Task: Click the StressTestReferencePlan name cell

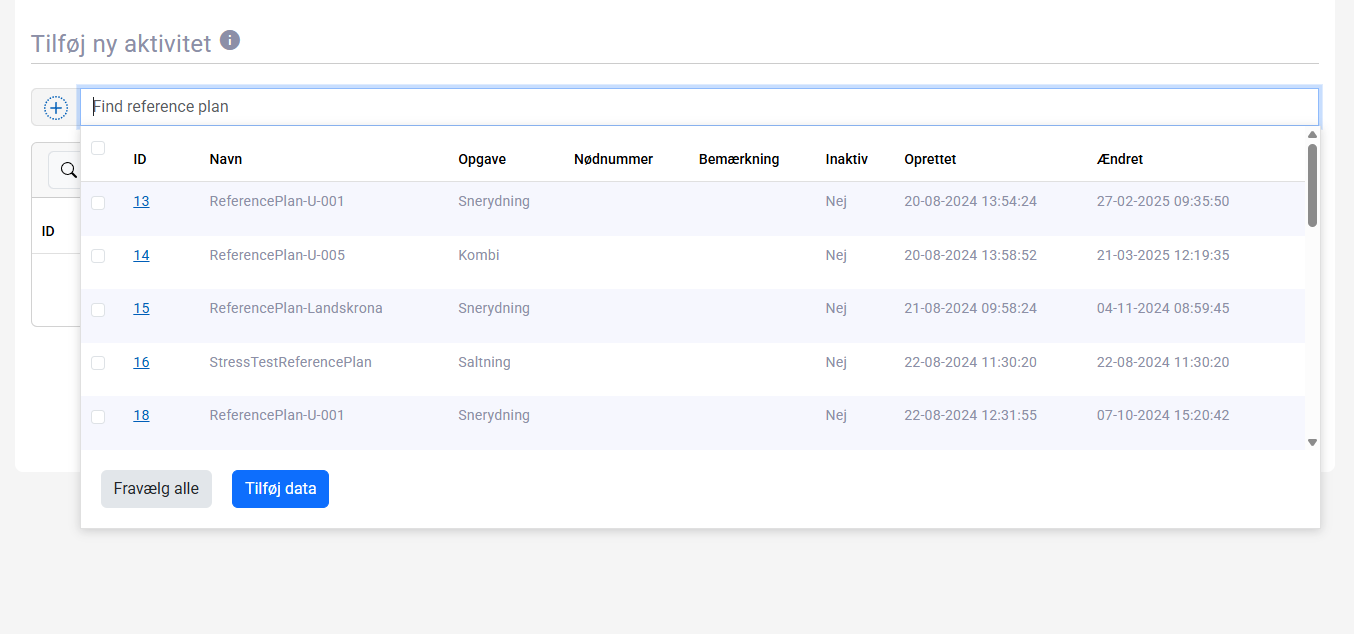Action: (291, 362)
